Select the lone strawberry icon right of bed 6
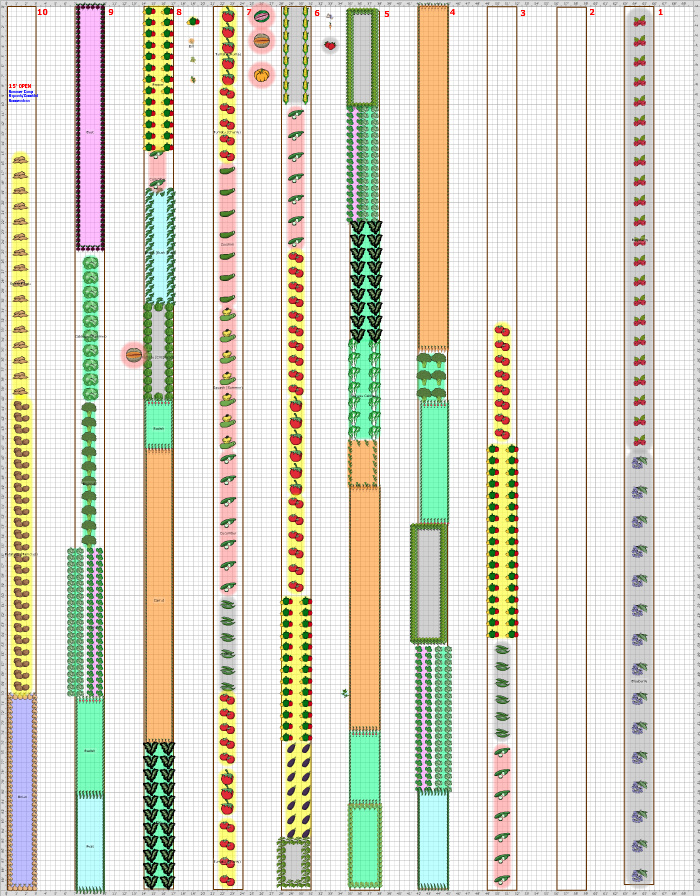The width and height of the screenshot is (700, 896). pos(330,45)
